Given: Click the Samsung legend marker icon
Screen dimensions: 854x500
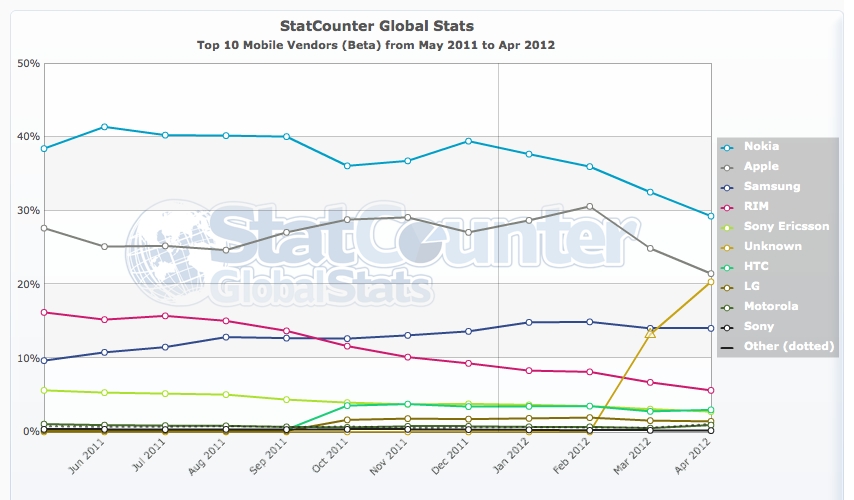Looking at the screenshot, I should [727, 187].
